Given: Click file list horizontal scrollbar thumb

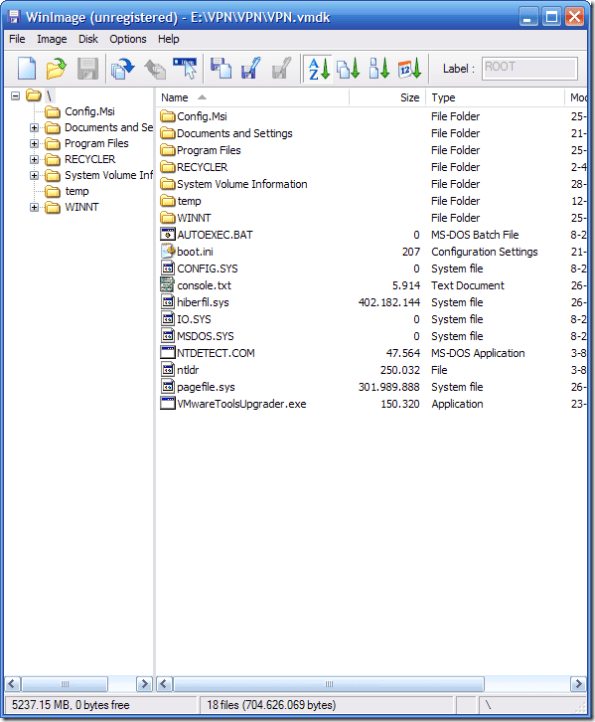Looking at the screenshot, I should pos(328,684).
